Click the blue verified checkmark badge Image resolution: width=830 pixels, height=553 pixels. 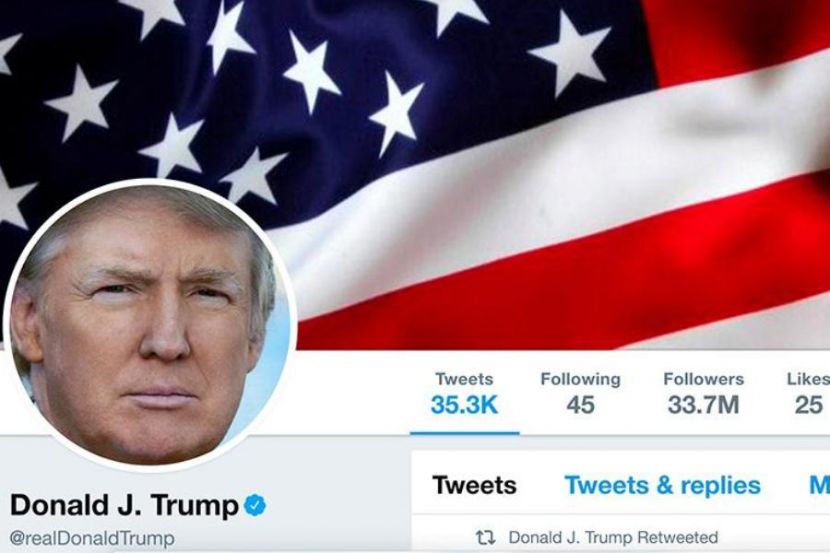(x=255, y=505)
